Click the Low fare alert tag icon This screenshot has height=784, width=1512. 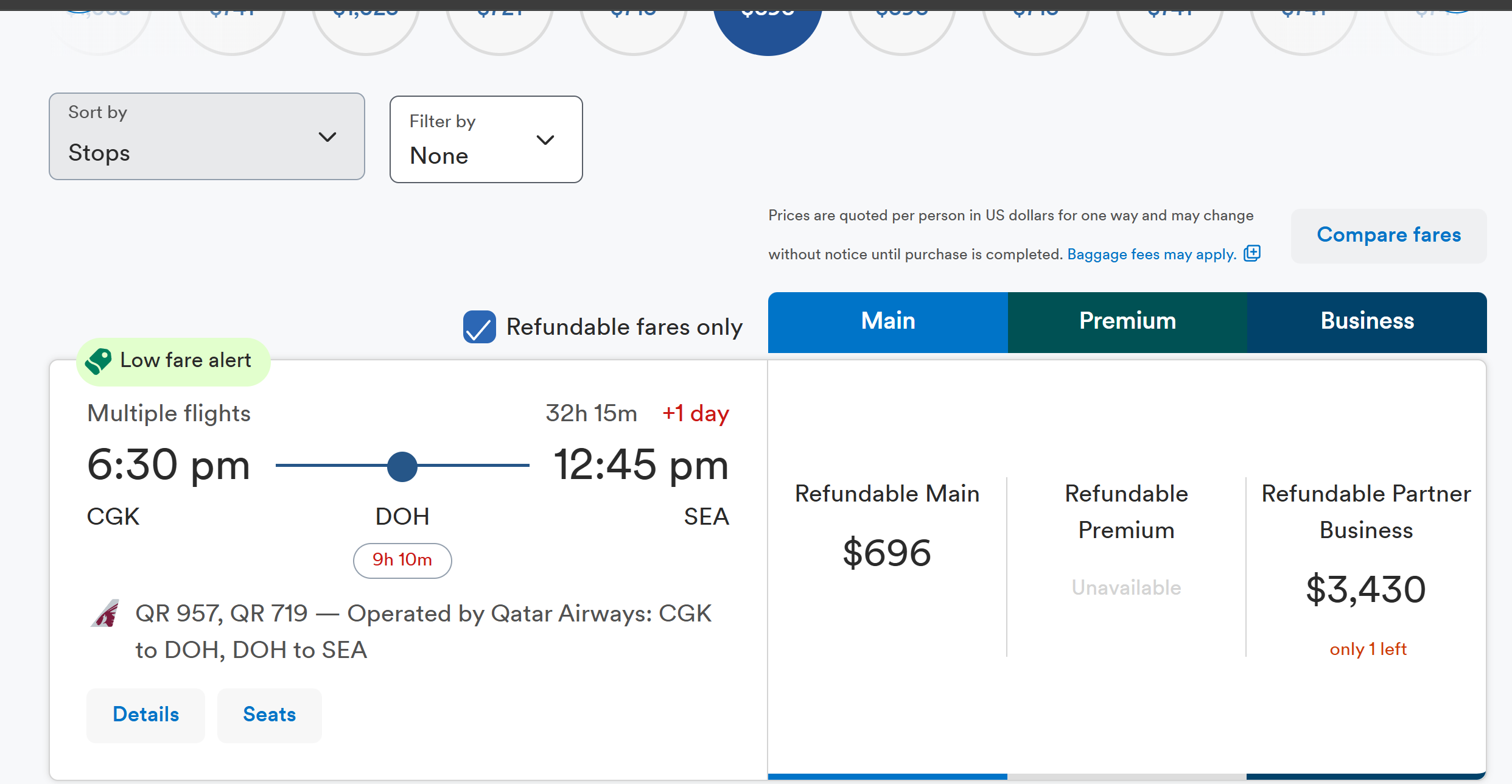(99, 361)
